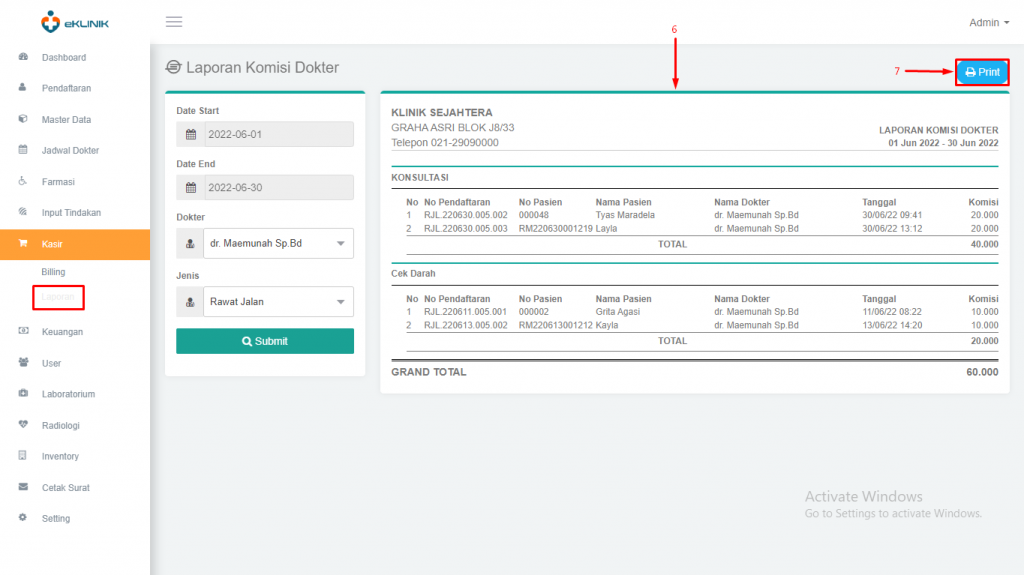Click the Print button

coord(981,72)
